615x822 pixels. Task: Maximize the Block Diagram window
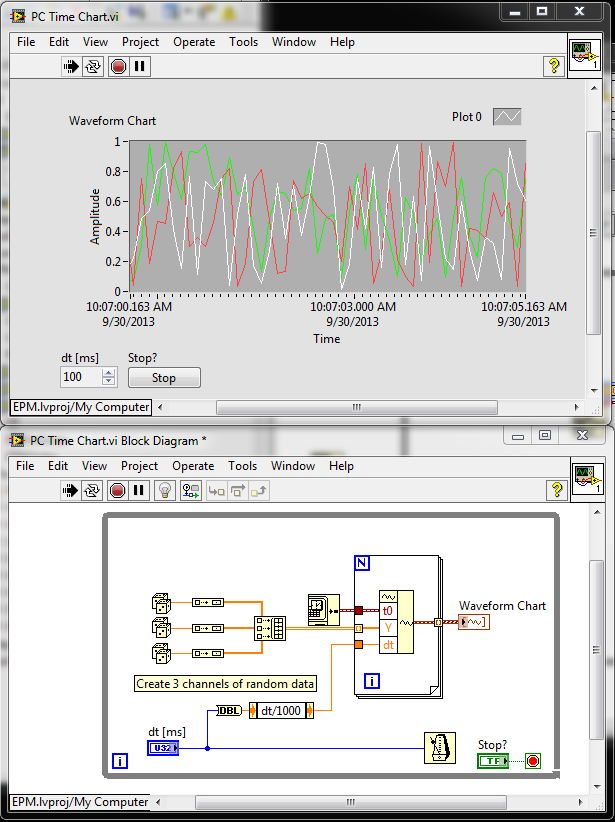point(545,435)
